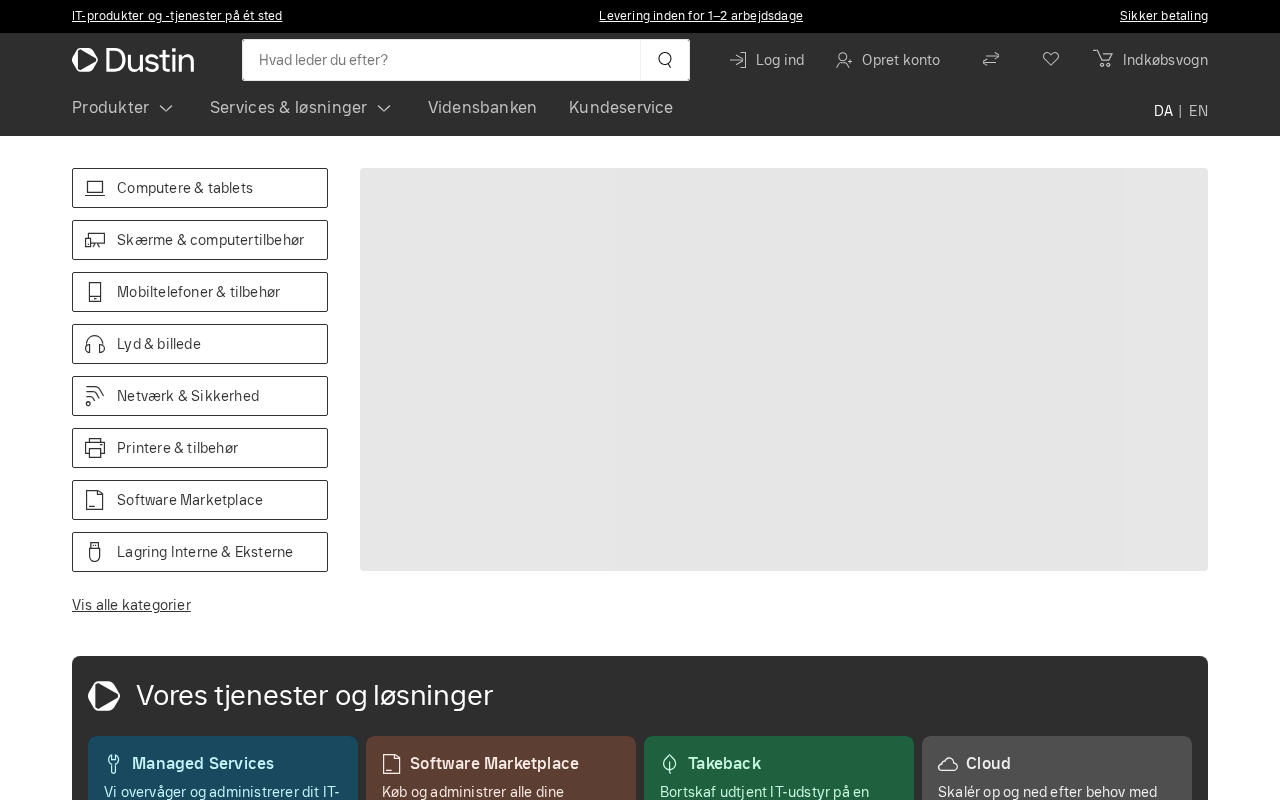Screen dimensions: 1280x800
Task: Open the favorites heart icon
Action: click(1051, 59)
